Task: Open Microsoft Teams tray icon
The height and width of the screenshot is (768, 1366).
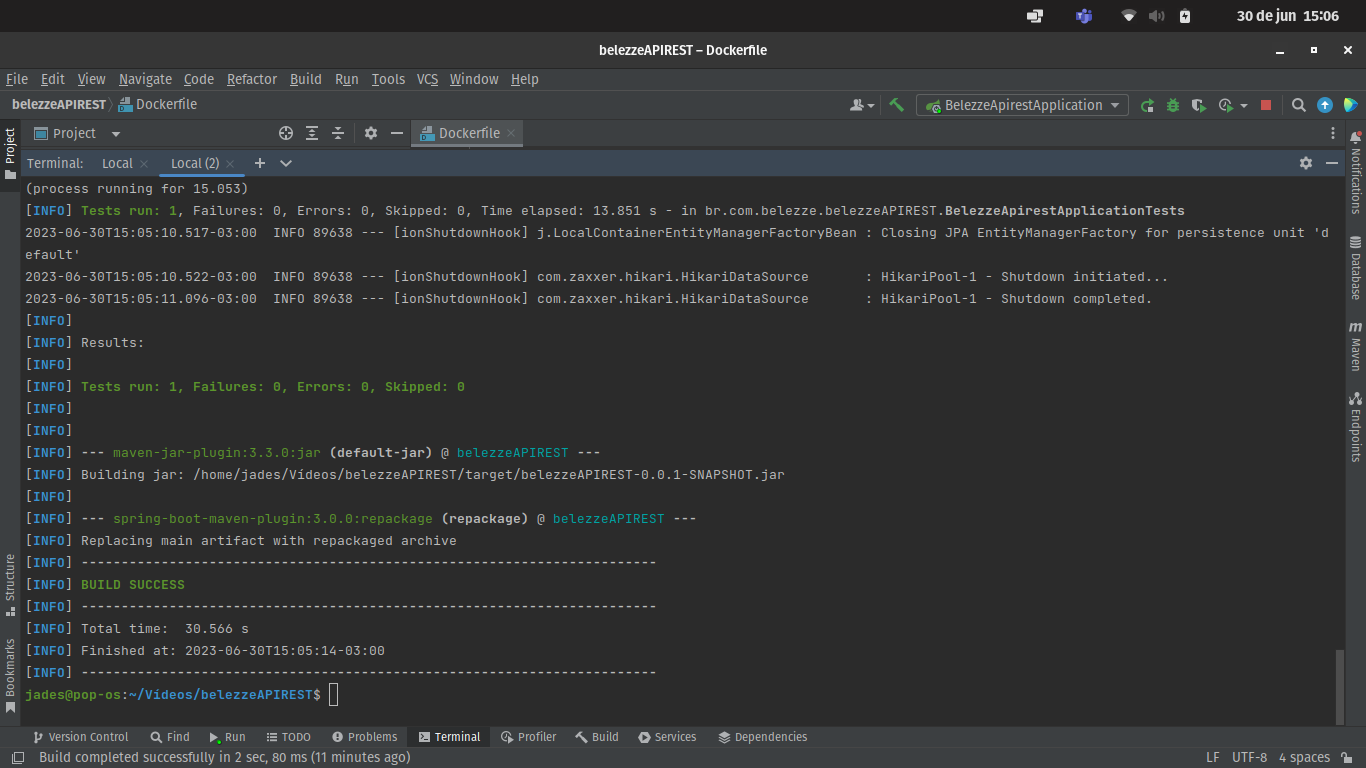Action: coord(1084,16)
